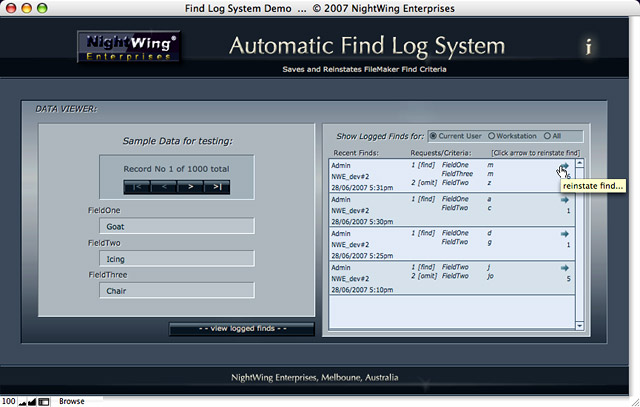
Task: Click the 'Recent Finds:' column header
Action: pyautogui.click(x=356, y=153)
